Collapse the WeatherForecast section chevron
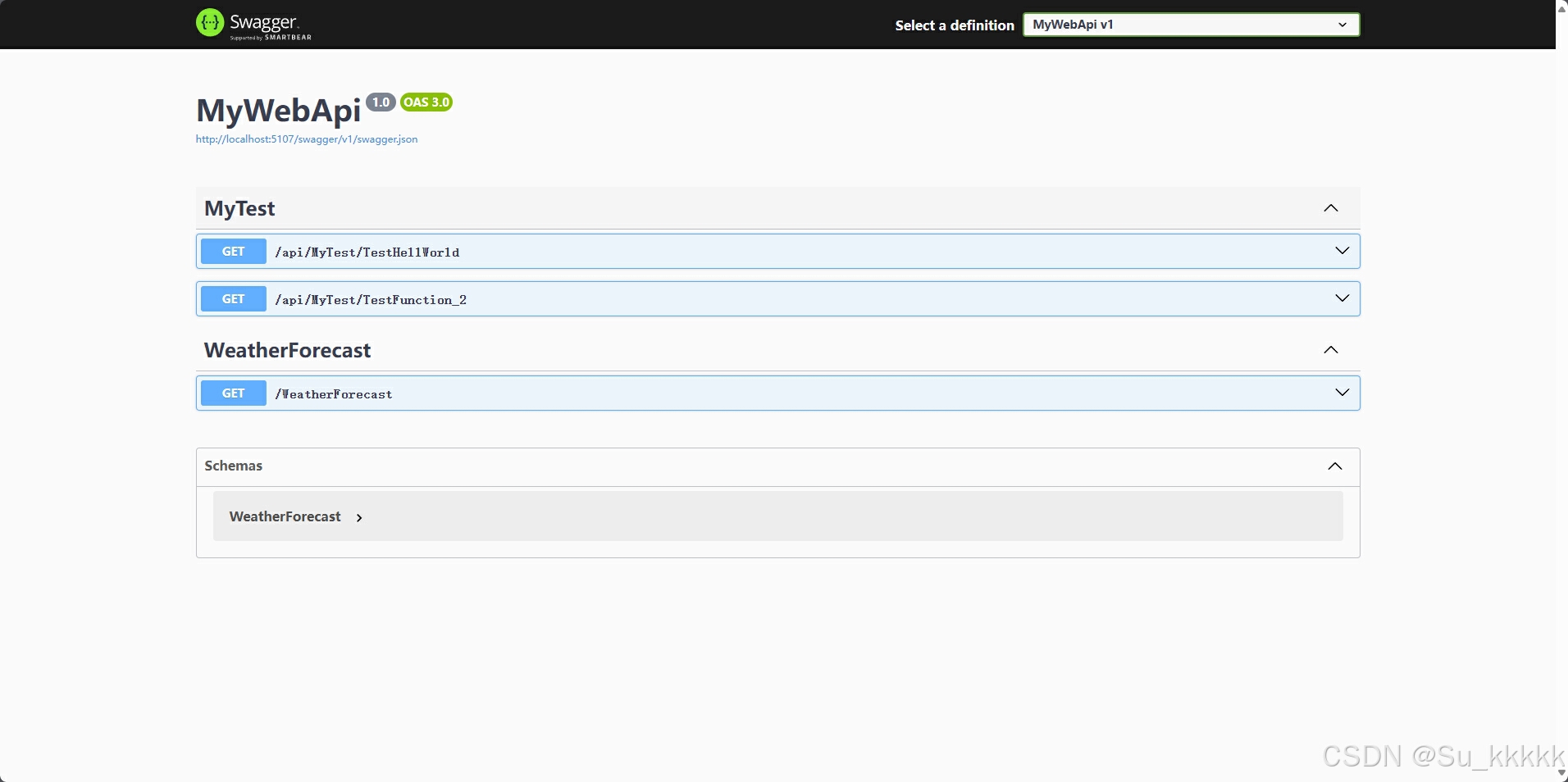 pos(1331,350)
